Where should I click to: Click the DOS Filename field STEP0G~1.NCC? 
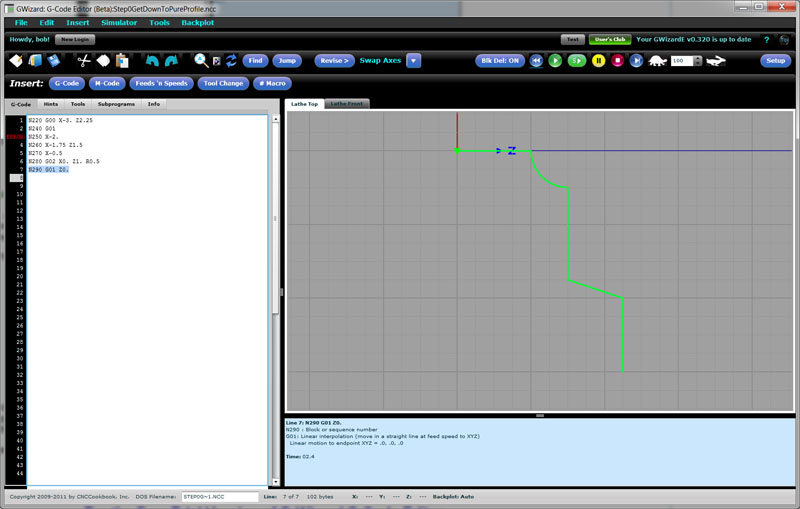[220, 496]
